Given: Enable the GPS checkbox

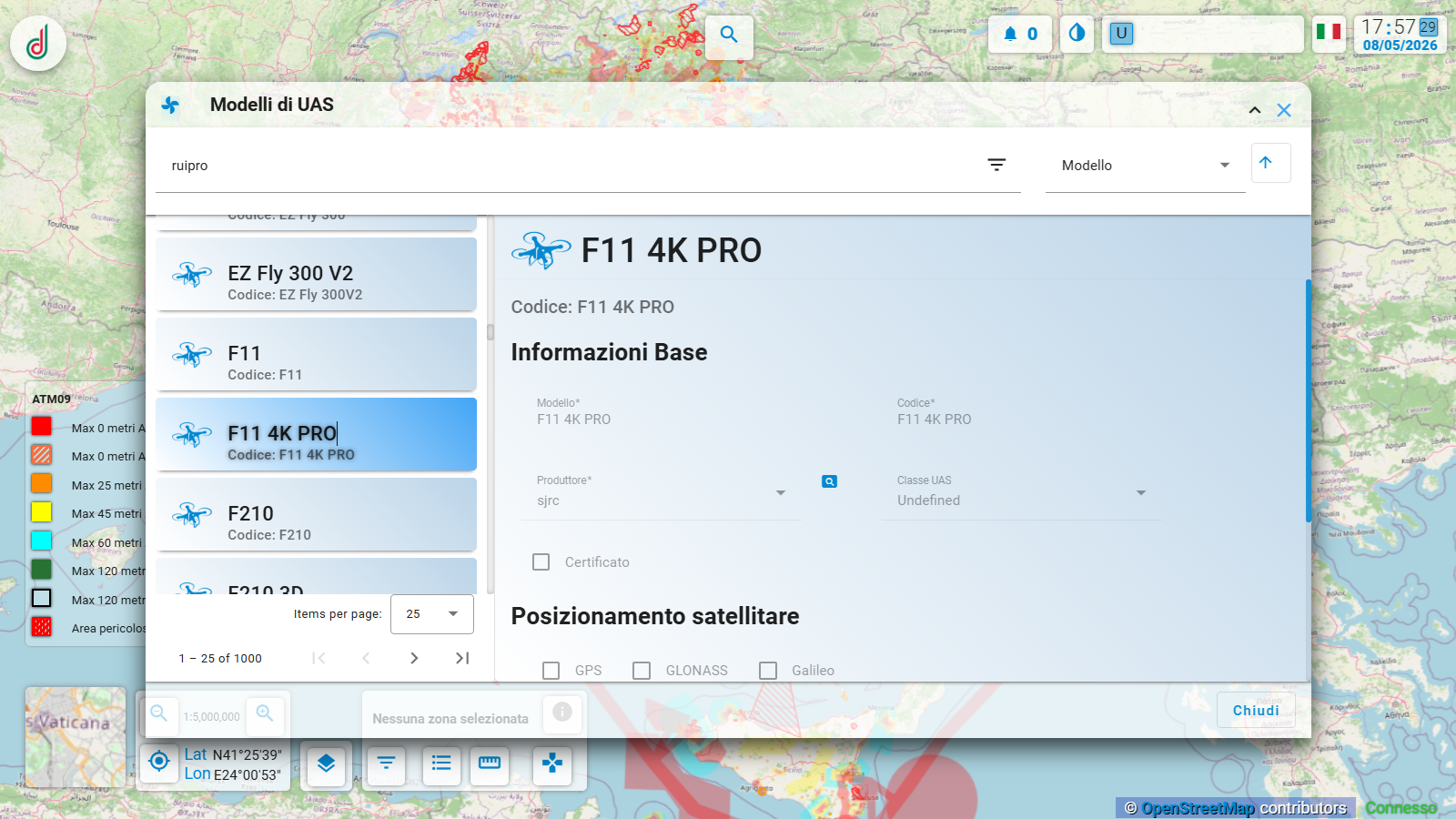Looking at the screenshot, I should [x=551, y=671].
